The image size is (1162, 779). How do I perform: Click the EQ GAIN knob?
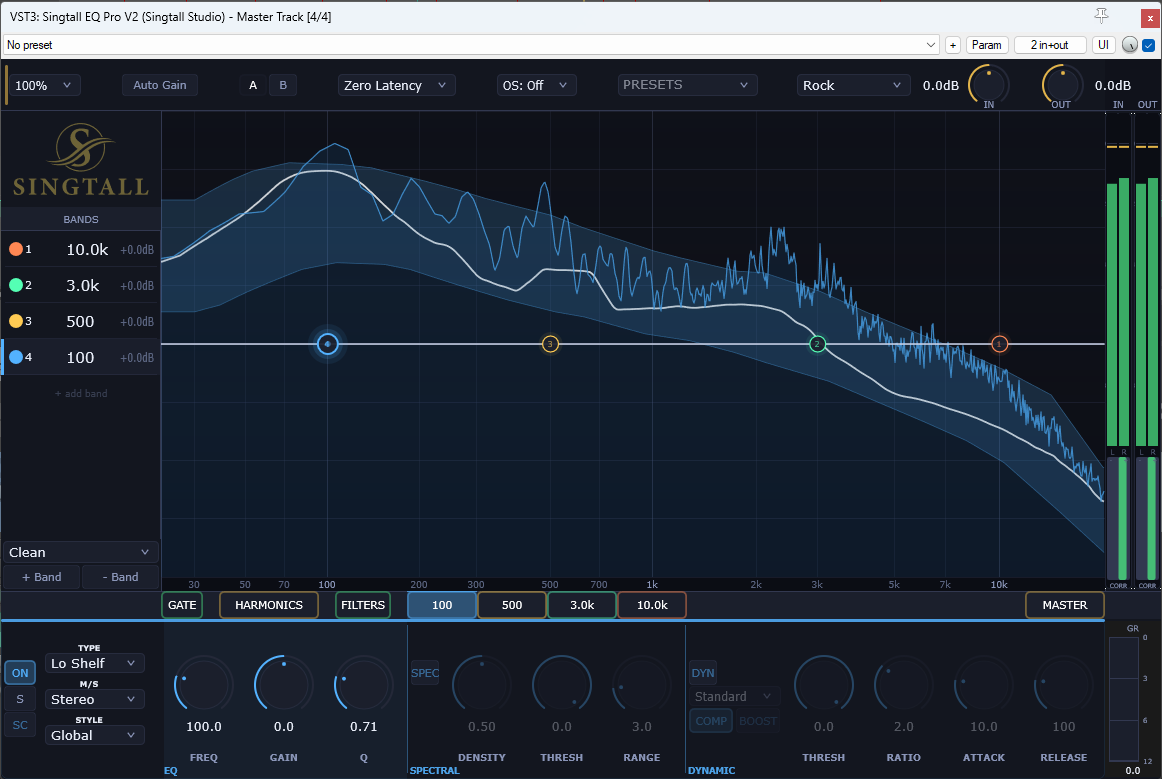[x=284, y=685]
